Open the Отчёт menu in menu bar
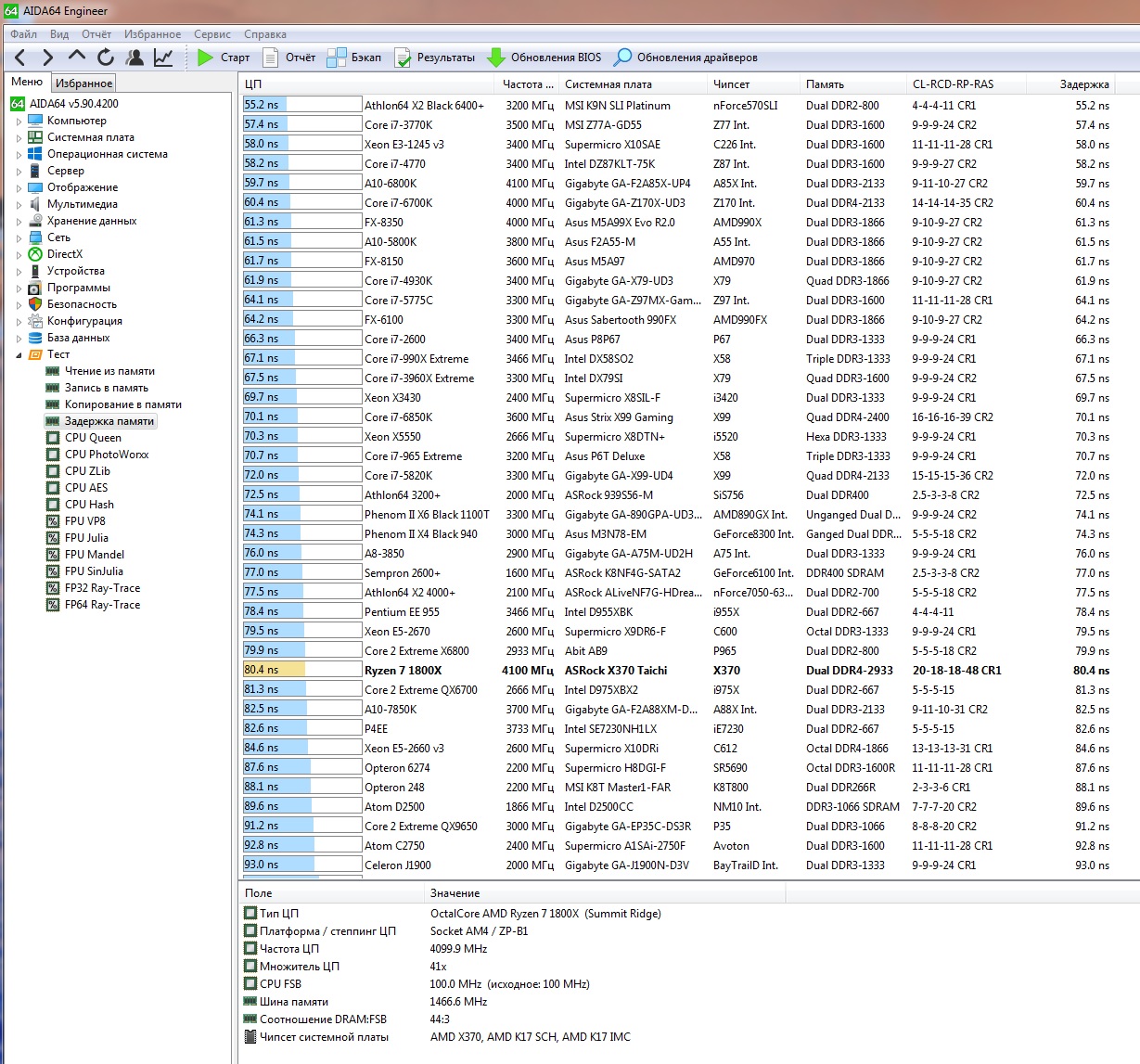This screenshot has height=1064, width=1140. tap(96, 34)
